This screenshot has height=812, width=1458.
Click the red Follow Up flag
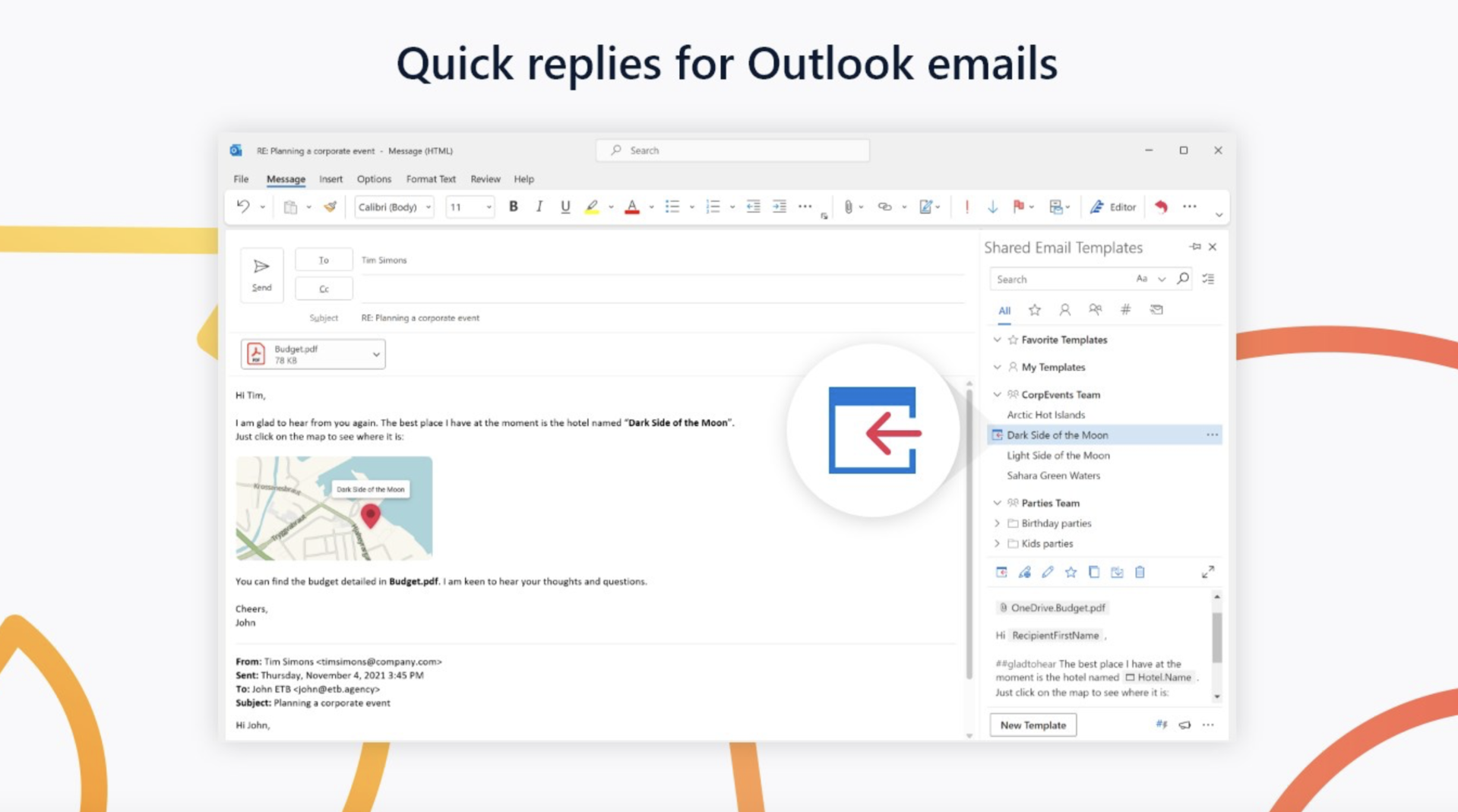(x=1018, y=207)
